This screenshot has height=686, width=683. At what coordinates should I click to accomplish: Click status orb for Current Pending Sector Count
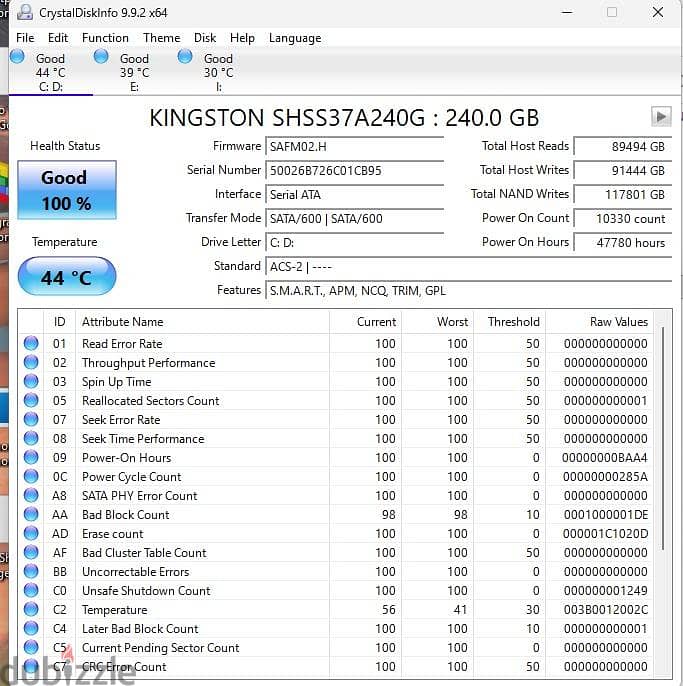coord(31,648)
